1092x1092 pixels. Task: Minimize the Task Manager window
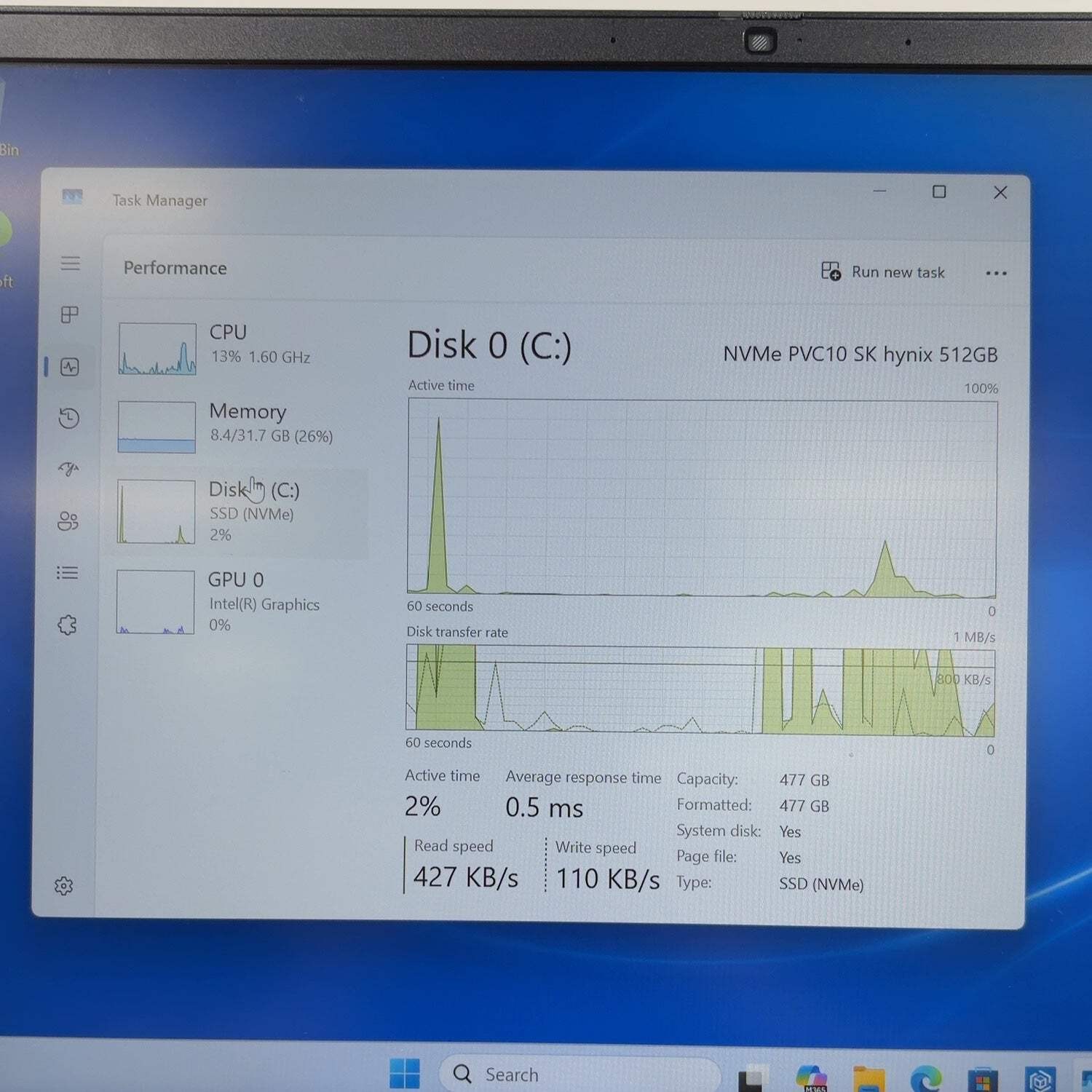point(879,191)
